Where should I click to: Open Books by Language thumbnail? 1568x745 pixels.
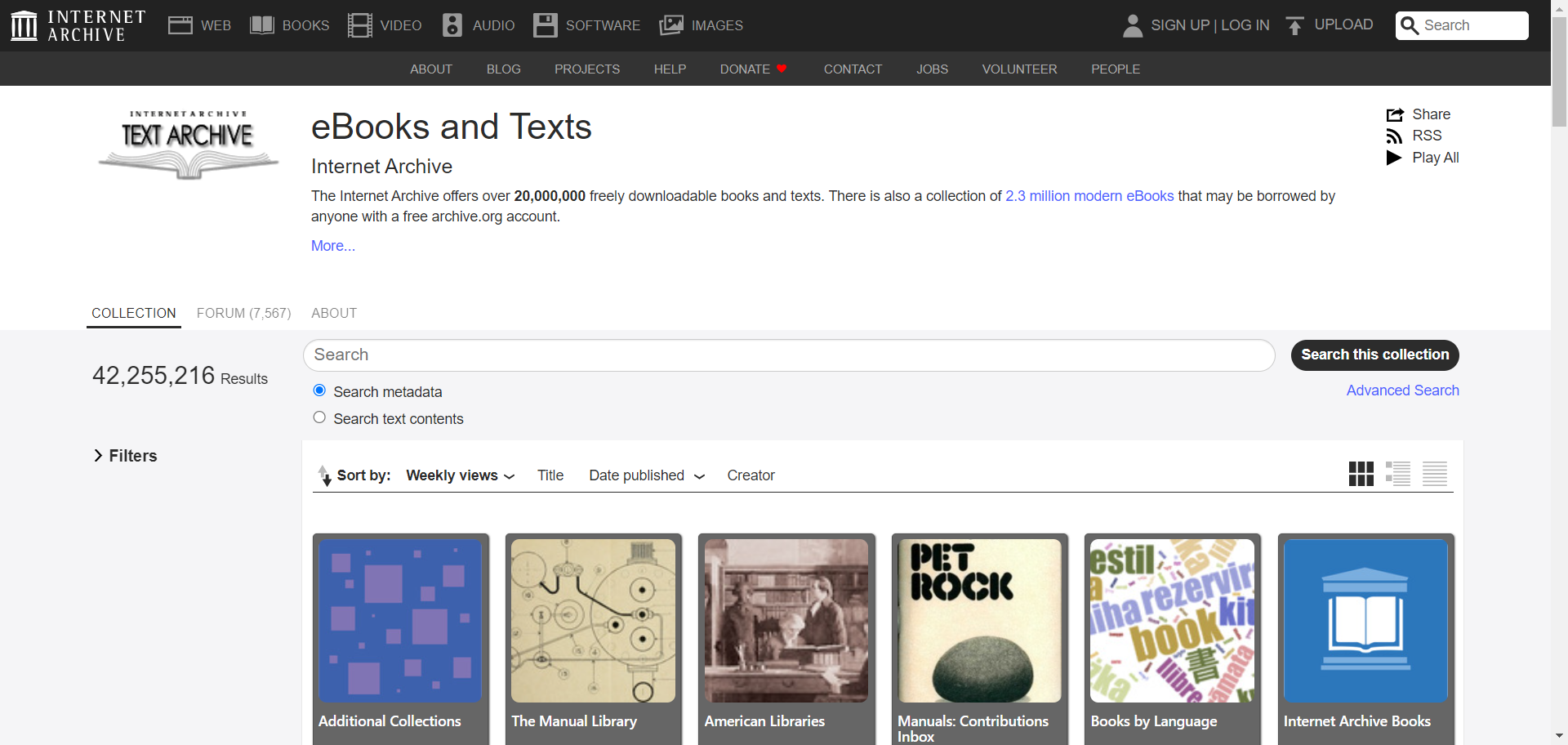pyautogui.click(x=1173, y=621)
